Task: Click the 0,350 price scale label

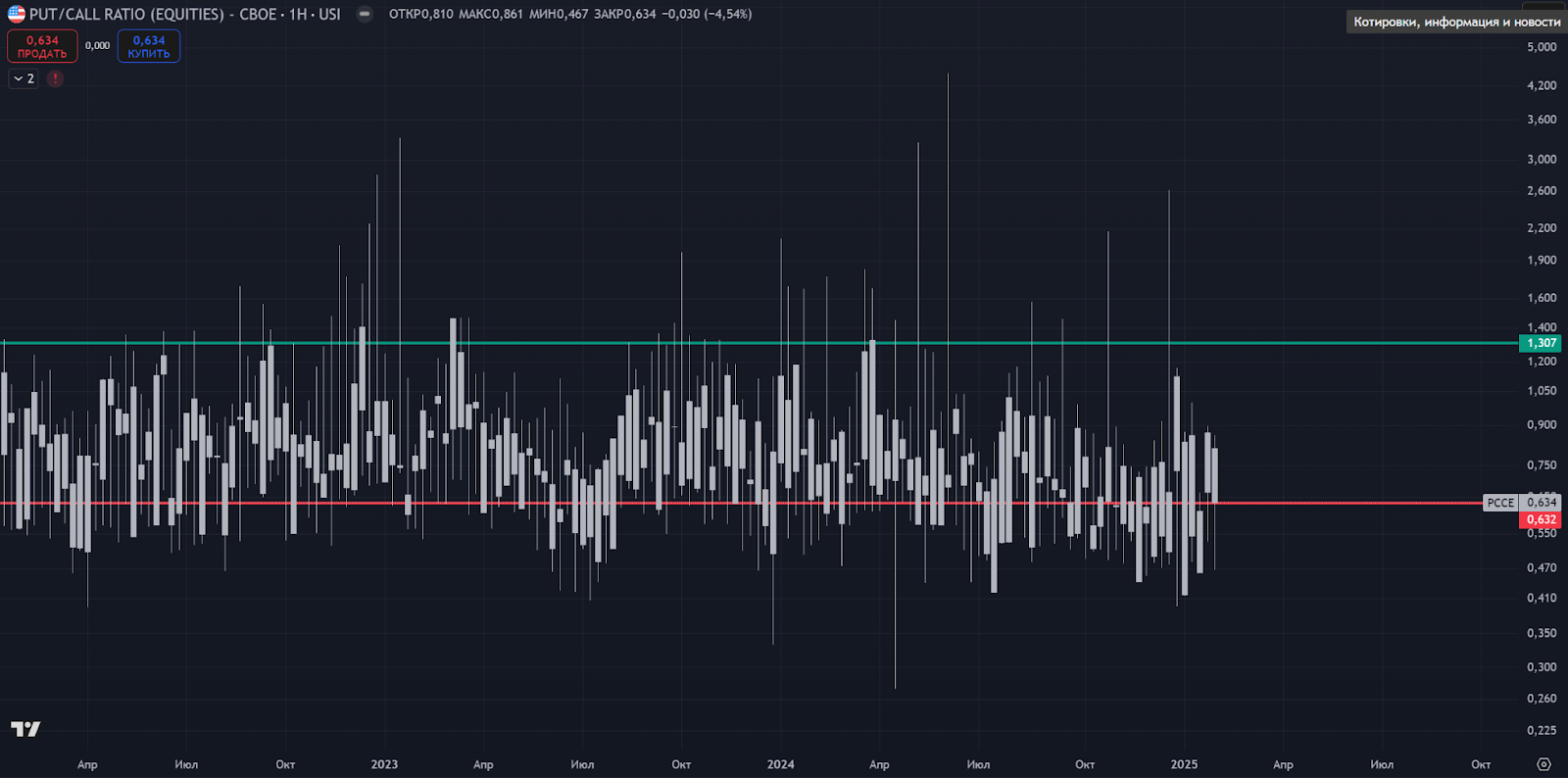Action: point(1542,633)
